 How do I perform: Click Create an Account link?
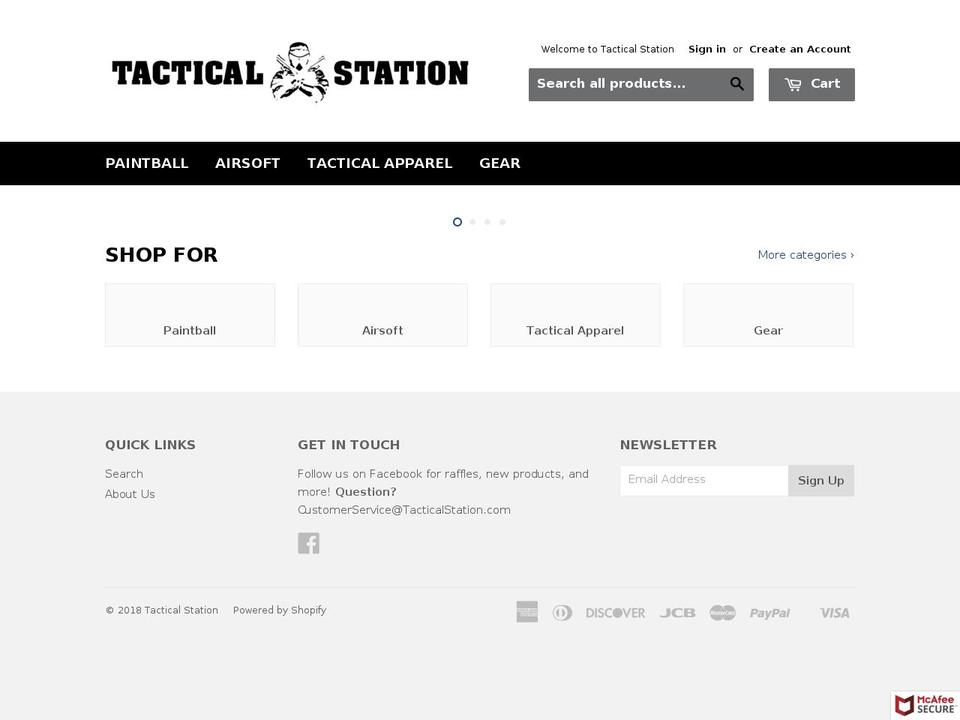point(800,49)
